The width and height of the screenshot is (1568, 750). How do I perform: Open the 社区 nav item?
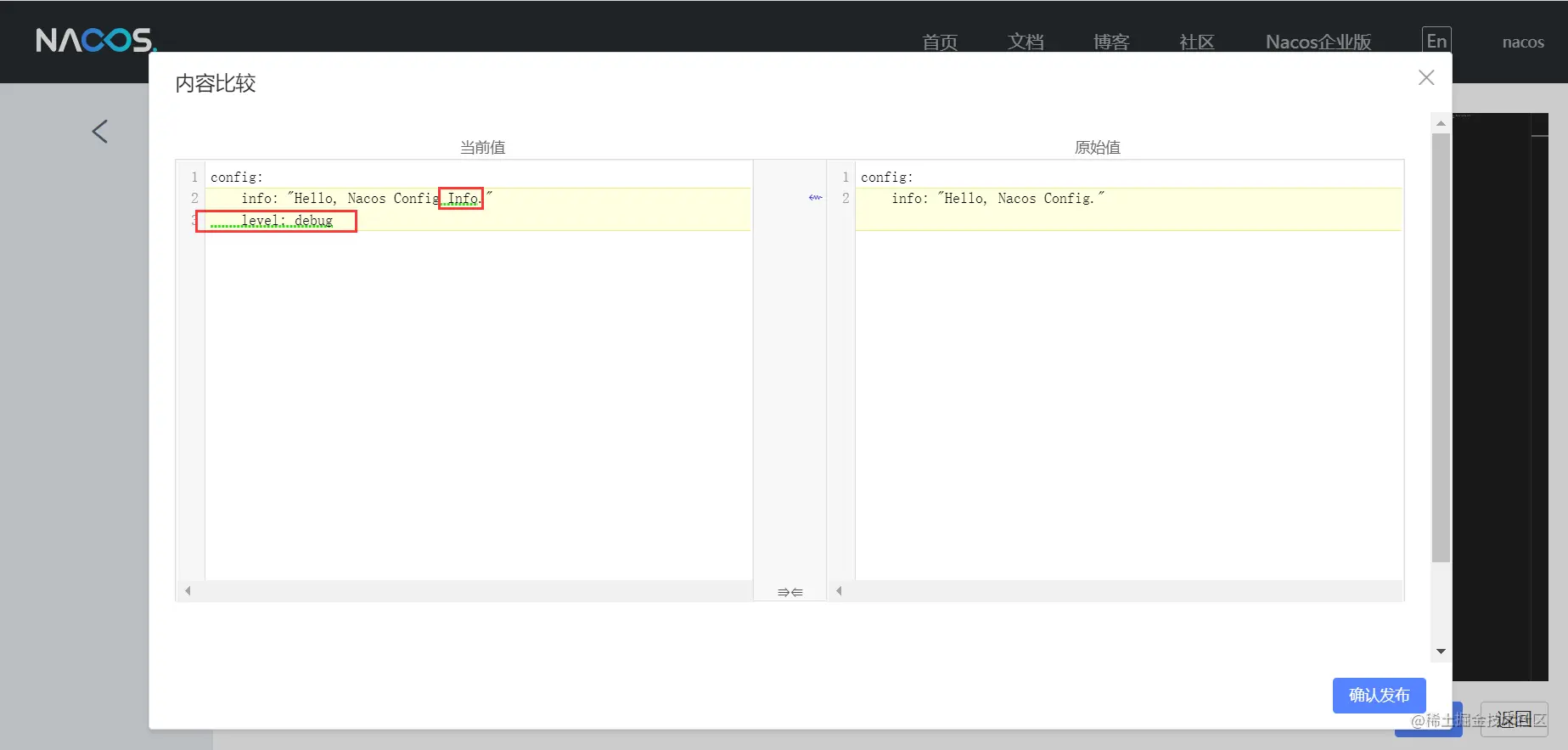[x=1197, y=42]
